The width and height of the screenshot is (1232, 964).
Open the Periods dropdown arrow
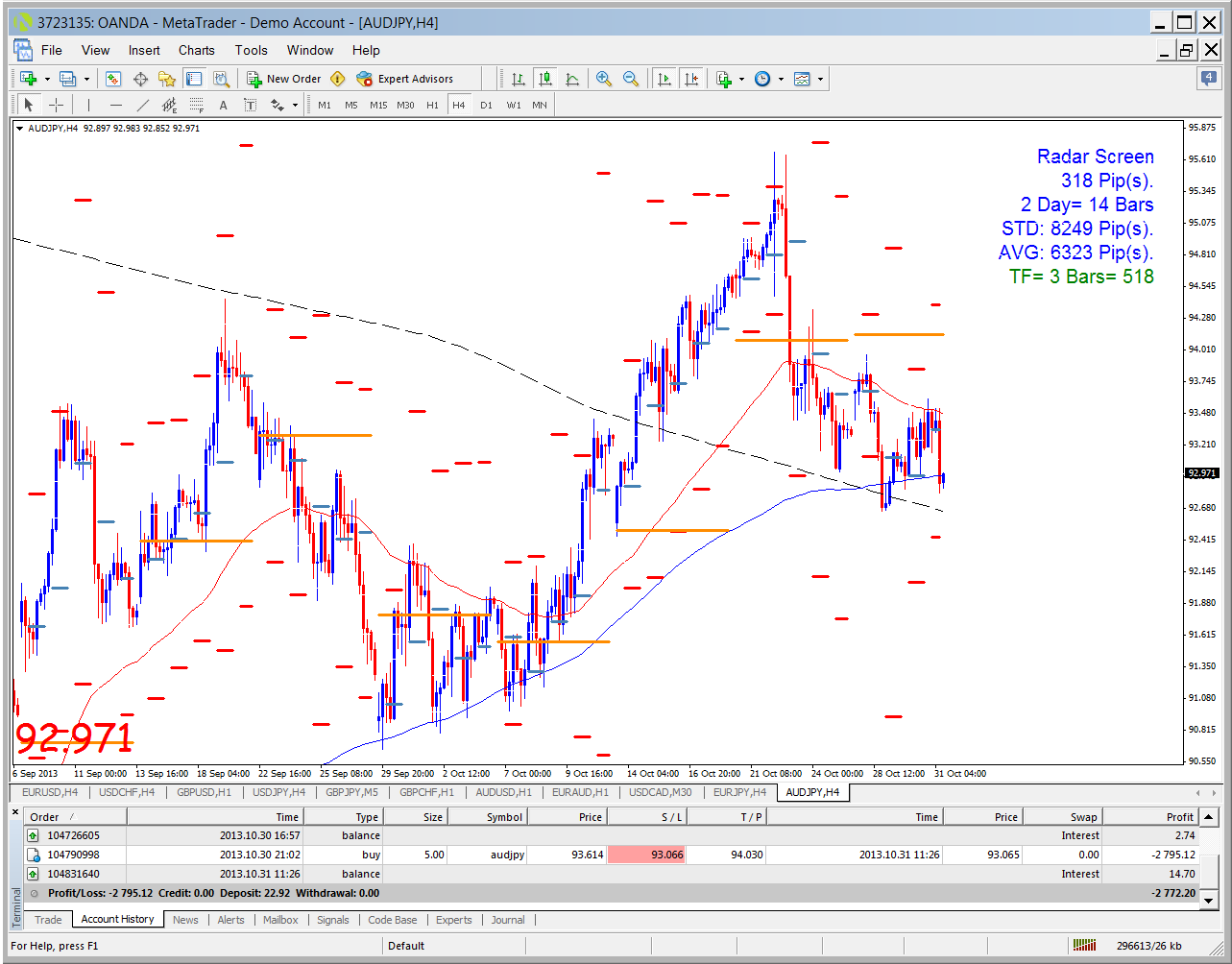click(781, 79)
